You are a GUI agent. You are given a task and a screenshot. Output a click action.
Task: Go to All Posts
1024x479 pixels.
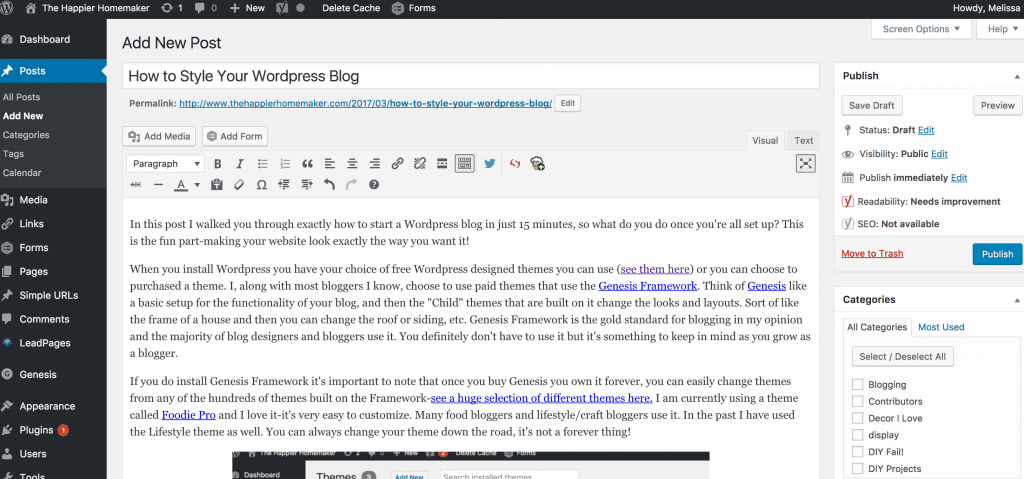[22, 97]
